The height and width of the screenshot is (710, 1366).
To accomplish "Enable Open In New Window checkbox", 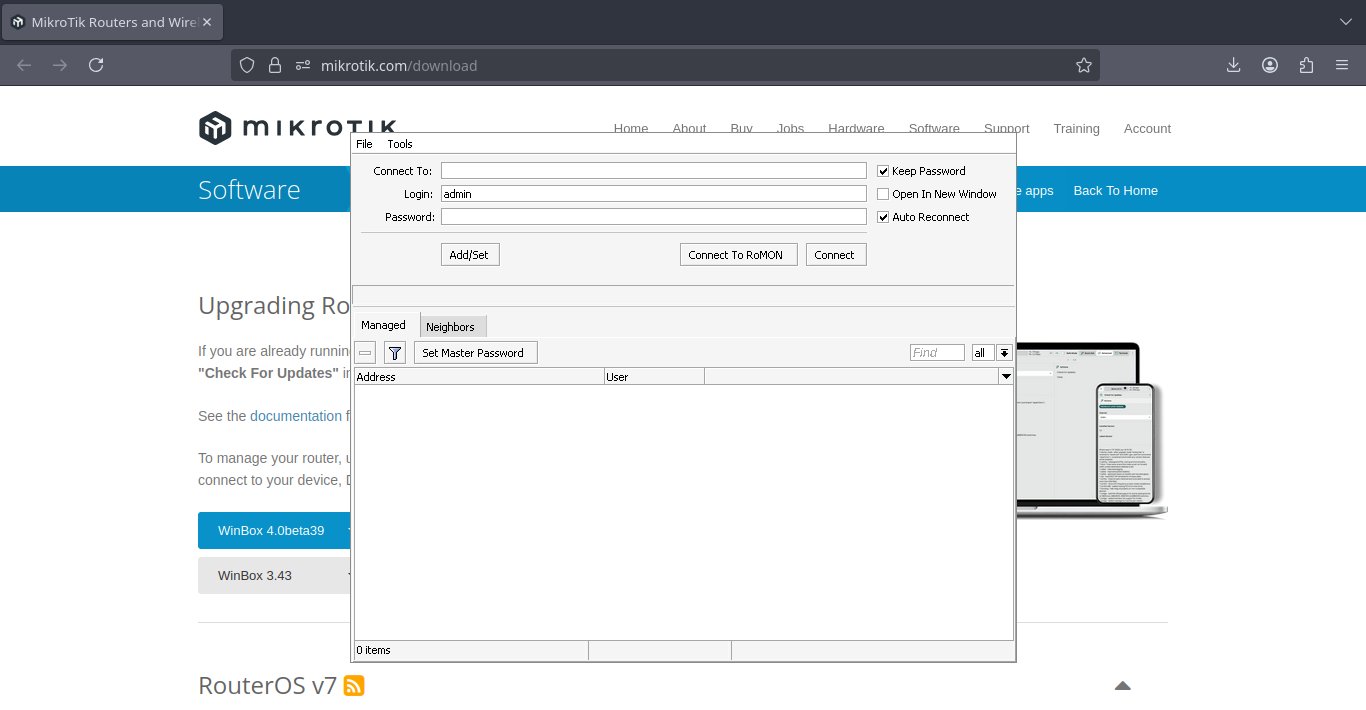I will (x=883, y=194).
